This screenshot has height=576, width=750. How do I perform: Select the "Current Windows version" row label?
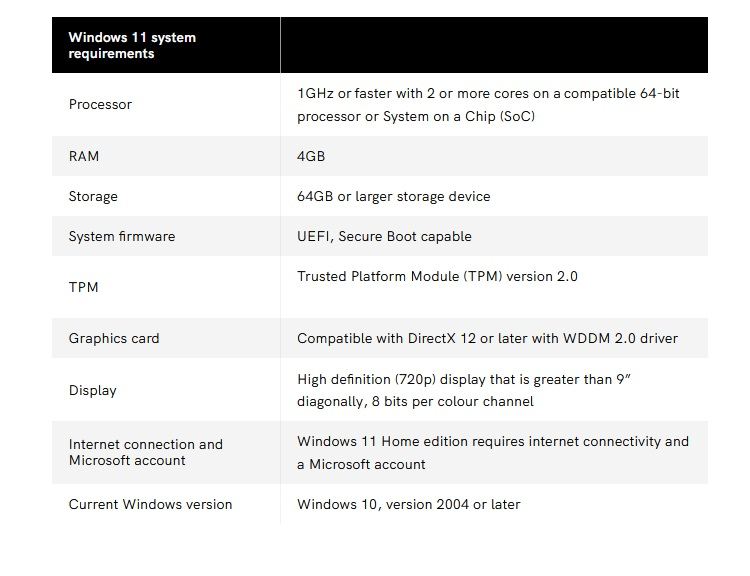pos(150,504)
